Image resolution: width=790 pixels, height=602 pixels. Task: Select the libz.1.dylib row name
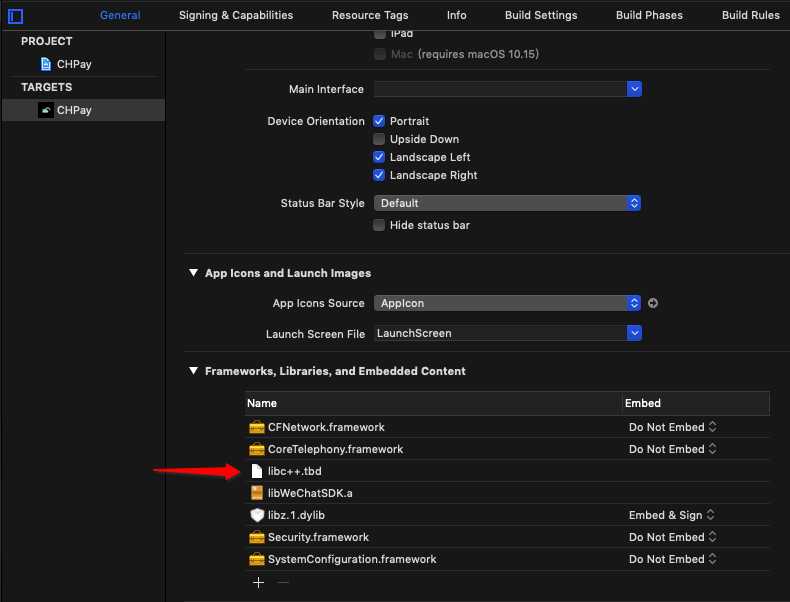296,515
